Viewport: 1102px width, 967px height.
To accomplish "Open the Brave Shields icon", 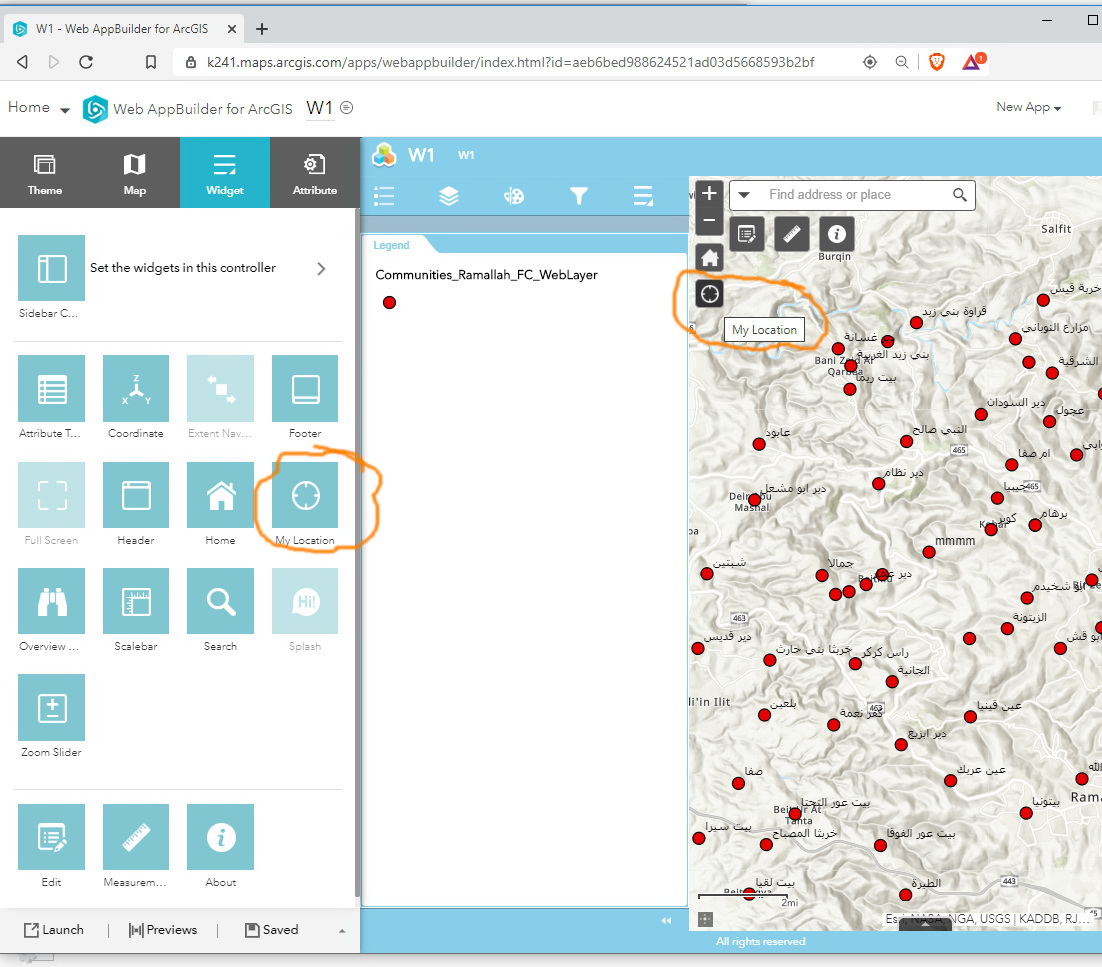I will pos(936,62).
